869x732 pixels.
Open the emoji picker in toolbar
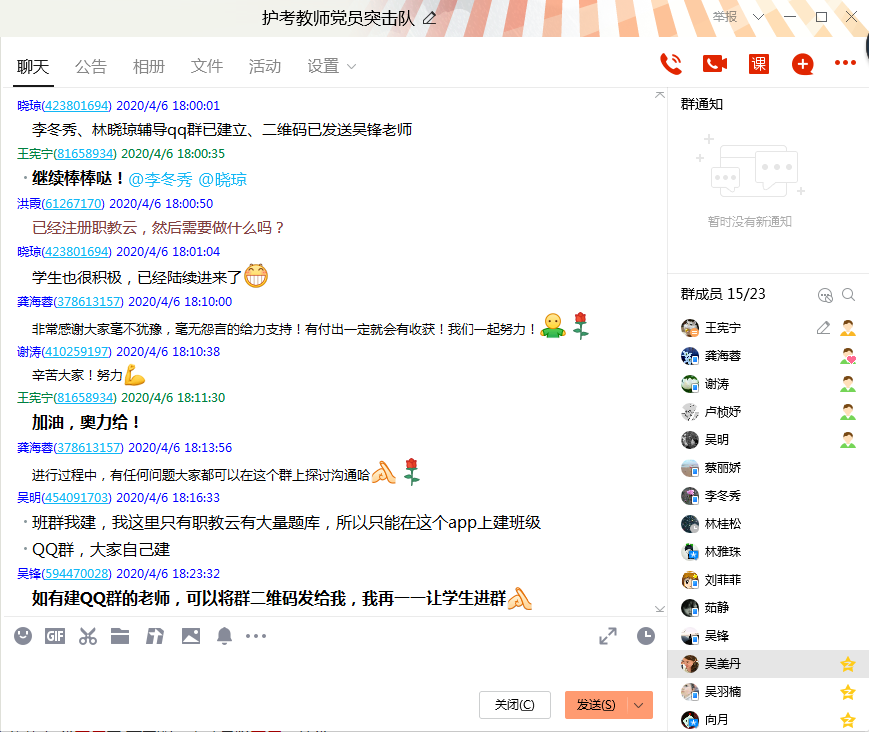(x=23, y=636)
